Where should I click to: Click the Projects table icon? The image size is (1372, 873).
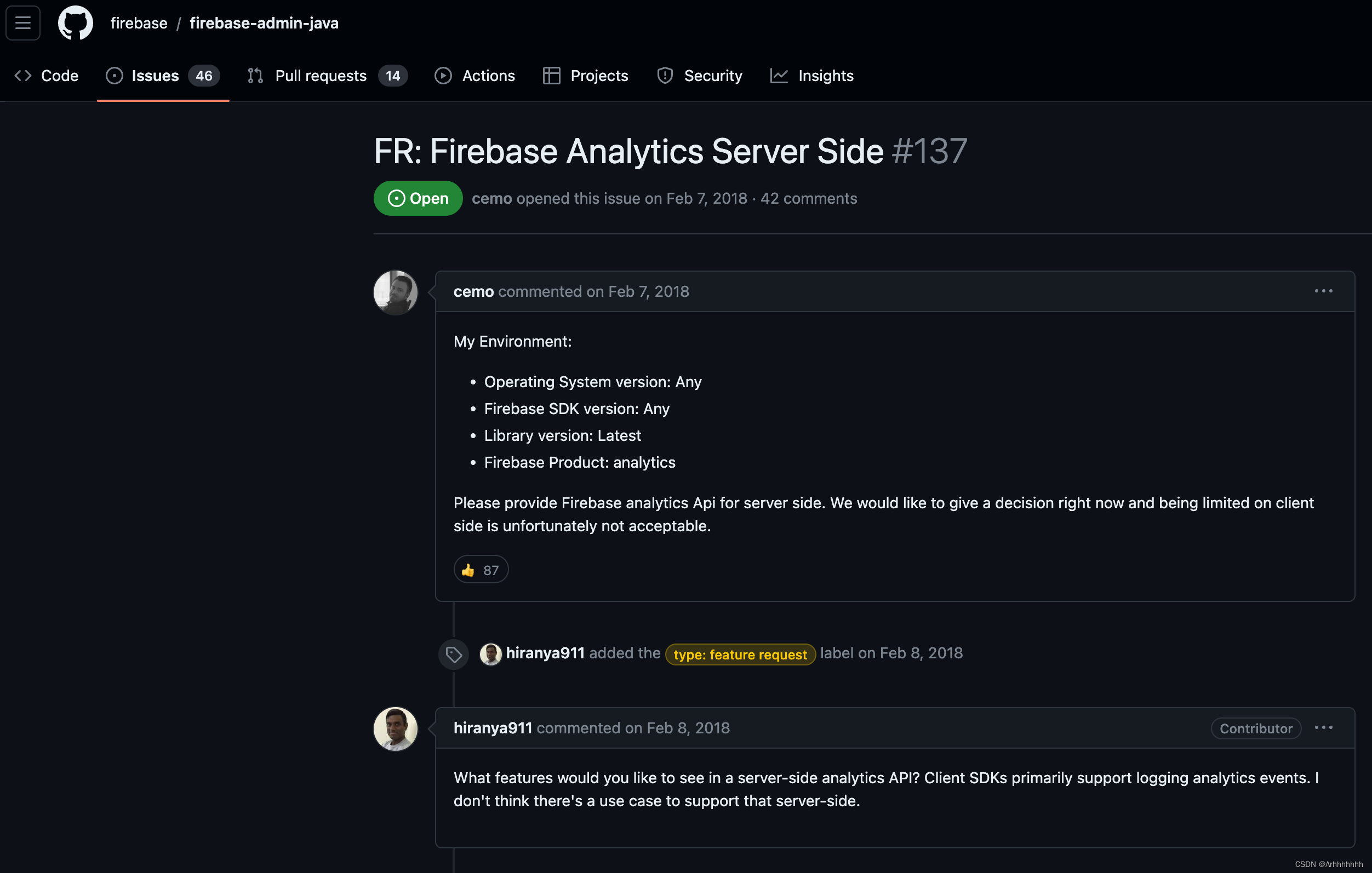coord(551,76)
